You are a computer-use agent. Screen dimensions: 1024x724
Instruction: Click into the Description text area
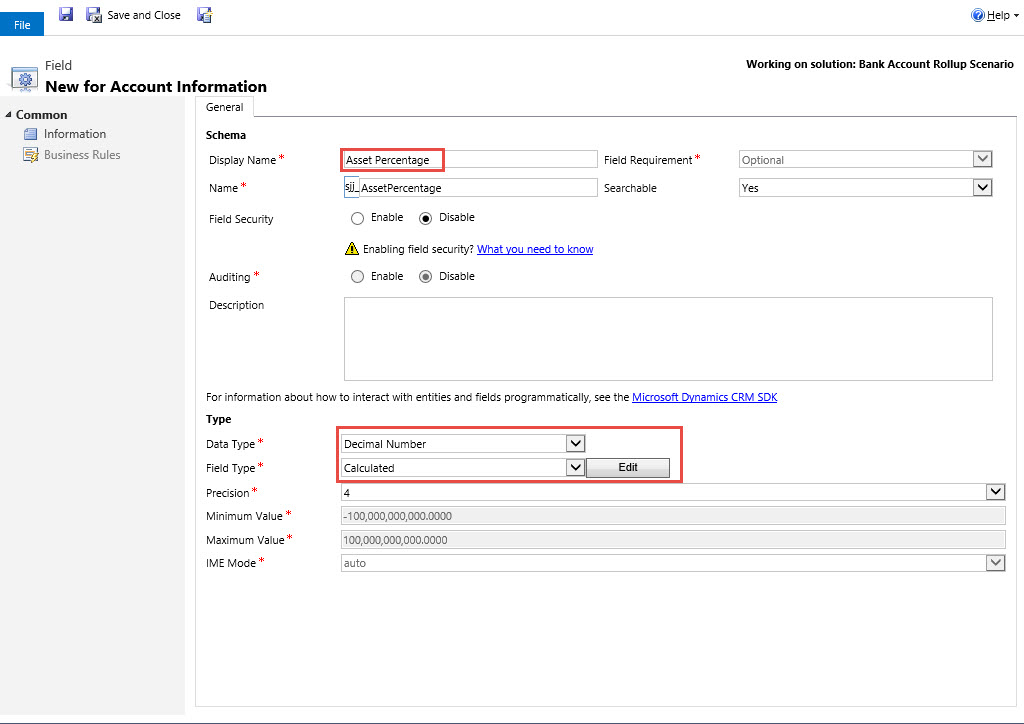point(667,338)
